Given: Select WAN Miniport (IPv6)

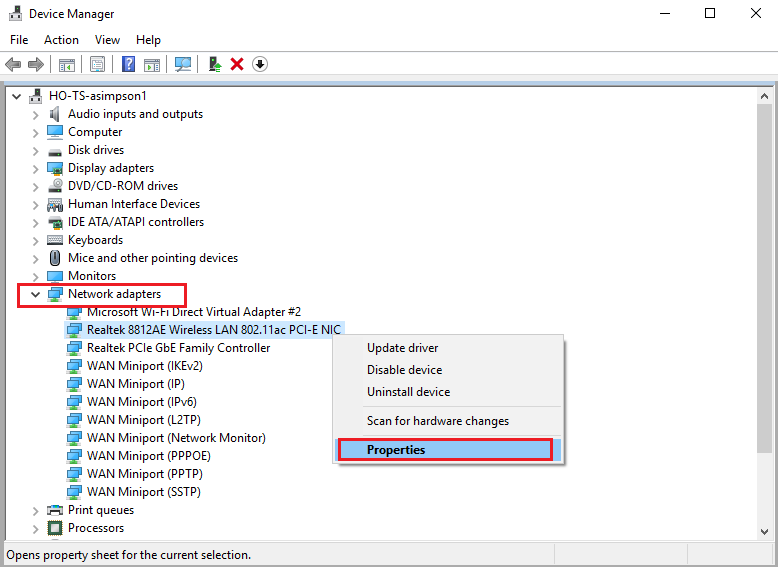Looking at the screenshot, I should [x=141, y=402].
